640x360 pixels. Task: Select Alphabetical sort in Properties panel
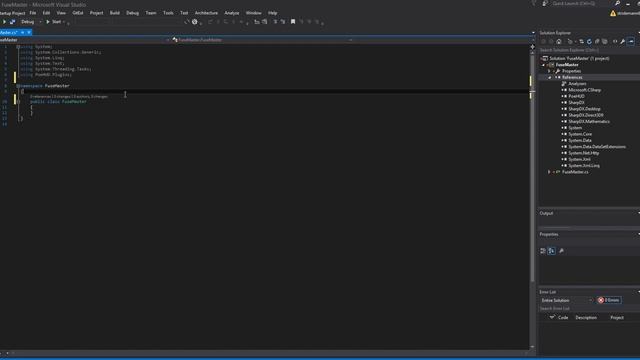tap(551, 251)
